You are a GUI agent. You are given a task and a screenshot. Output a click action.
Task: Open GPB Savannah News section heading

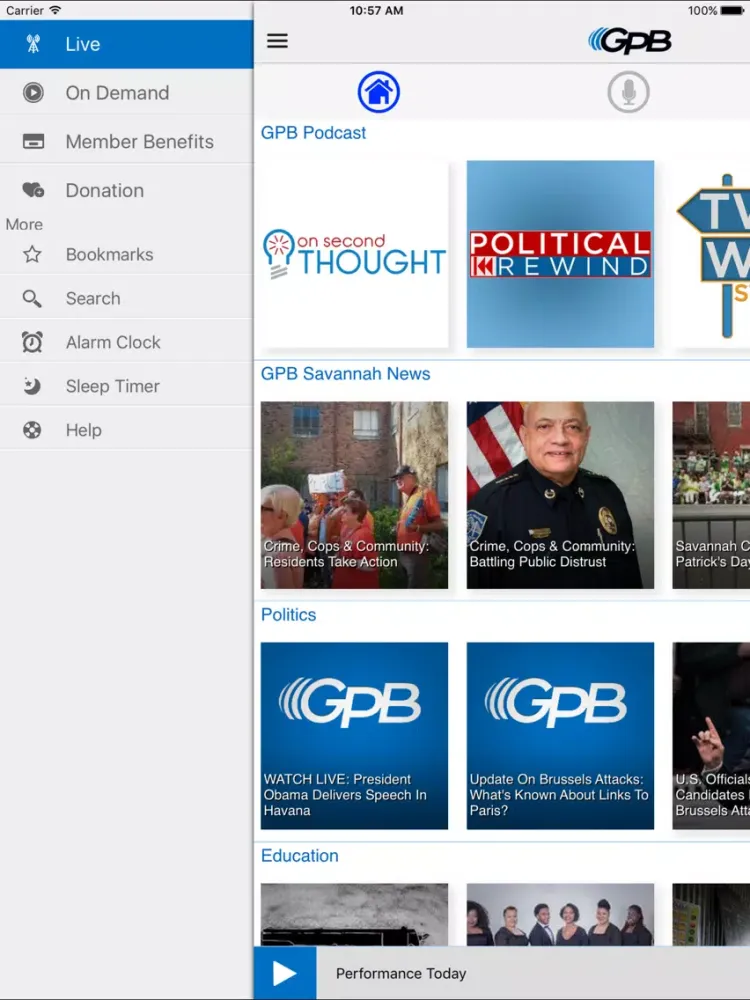[x=345, y=374]
